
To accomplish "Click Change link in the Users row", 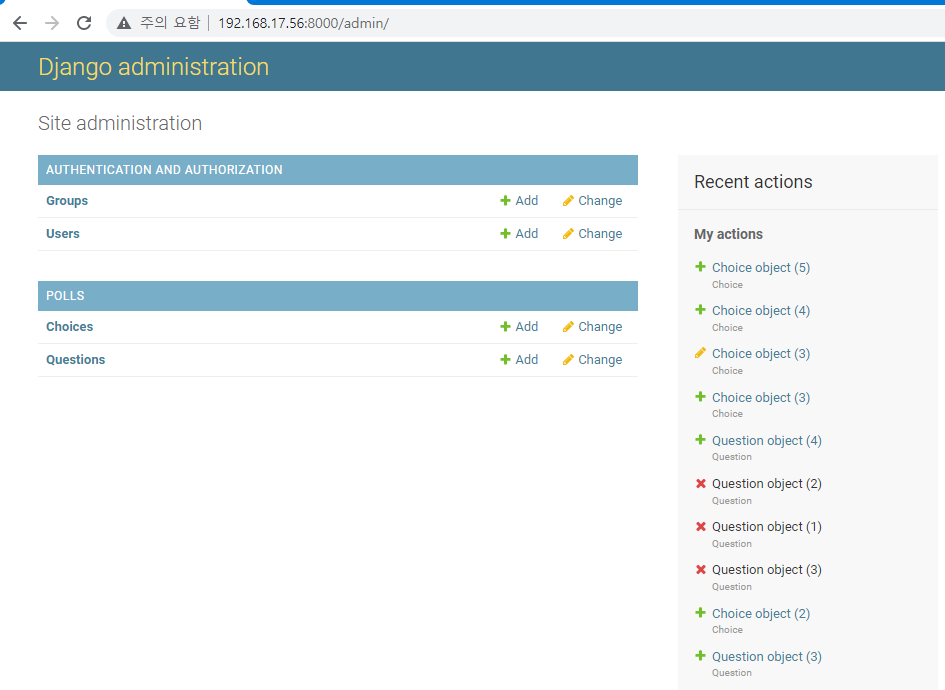I will [600, 234].
